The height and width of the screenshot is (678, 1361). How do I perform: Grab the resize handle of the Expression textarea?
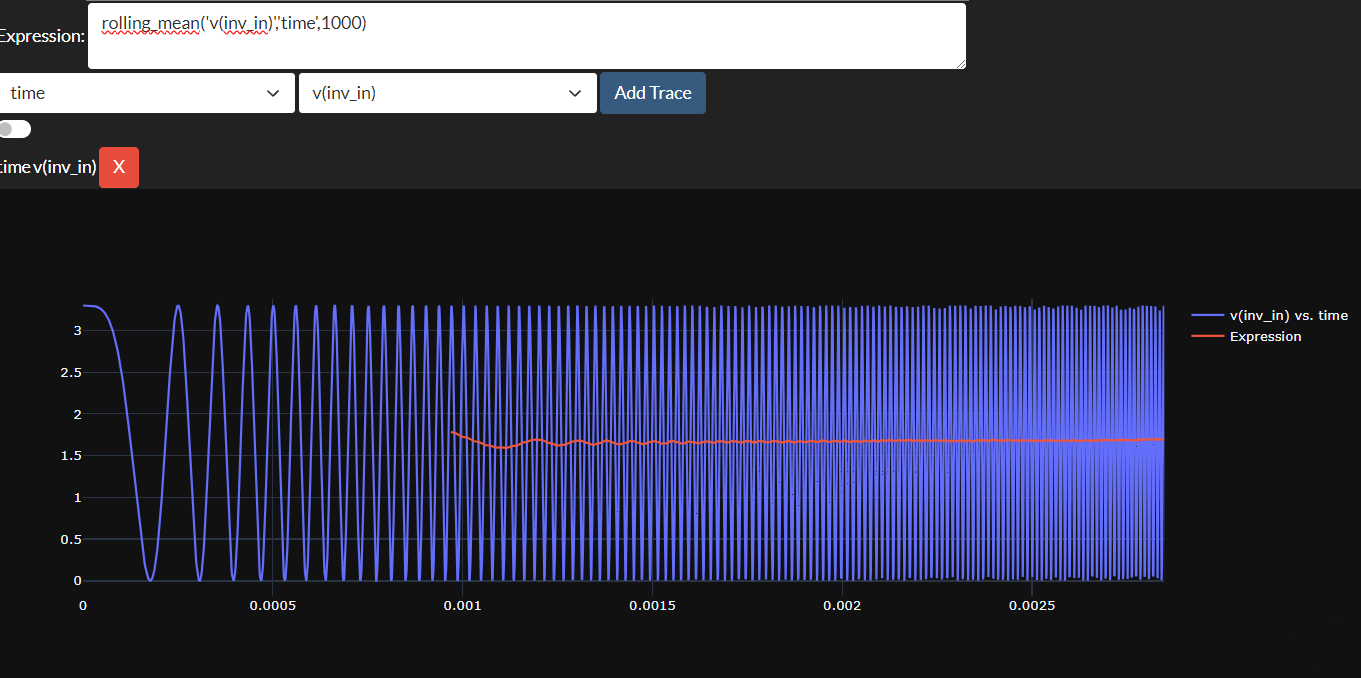[x=960, y=63]
